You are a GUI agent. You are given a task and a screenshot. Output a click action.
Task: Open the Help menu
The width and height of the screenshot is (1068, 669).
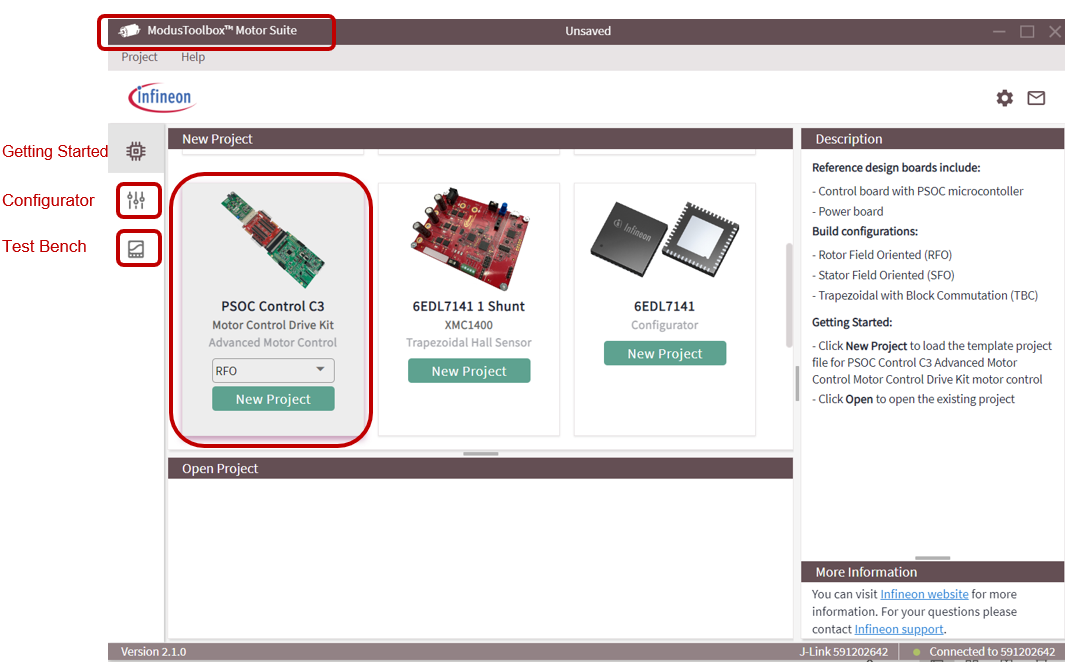pyautogui.click(x=193, y=57)
